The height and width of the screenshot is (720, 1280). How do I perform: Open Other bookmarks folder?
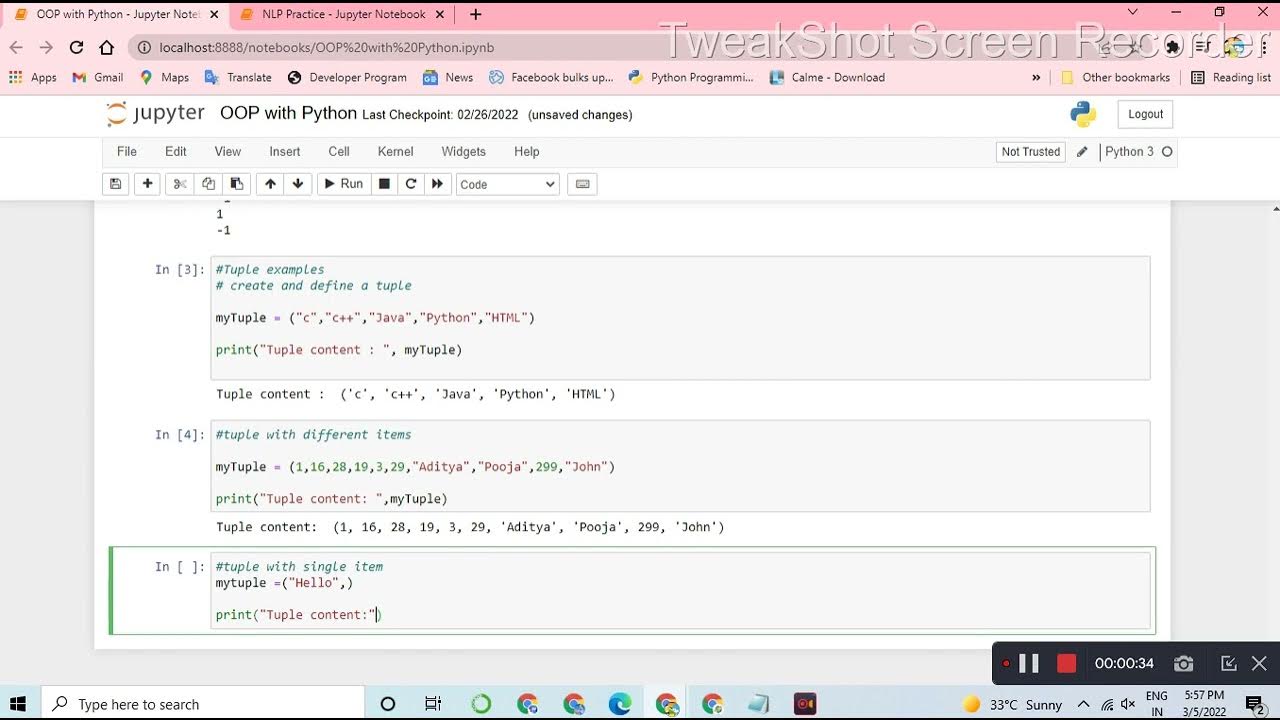[x=1115, y=77]
